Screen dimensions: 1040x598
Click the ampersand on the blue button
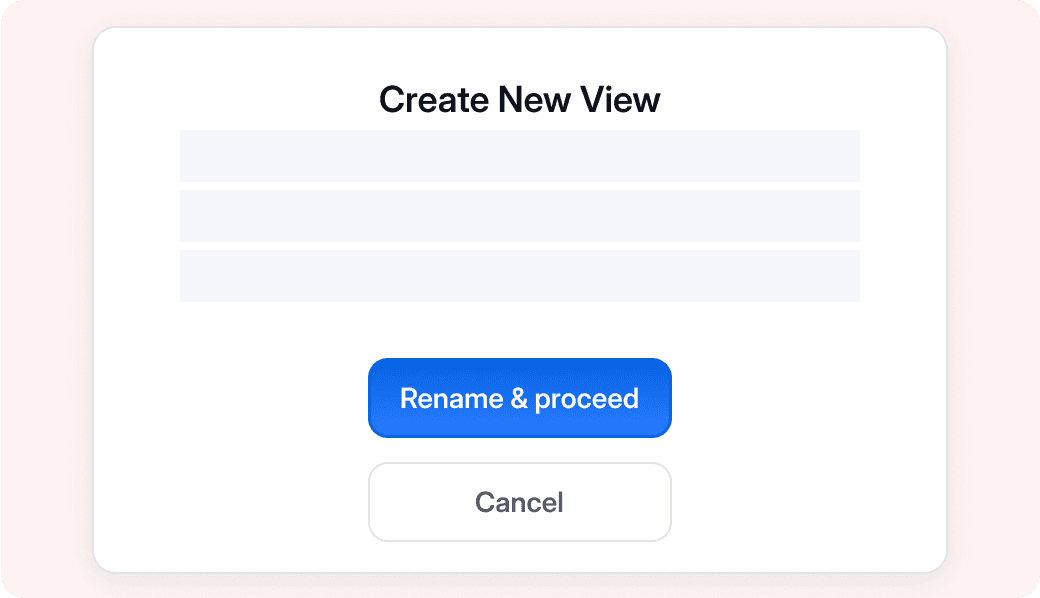tap(519, 398)
